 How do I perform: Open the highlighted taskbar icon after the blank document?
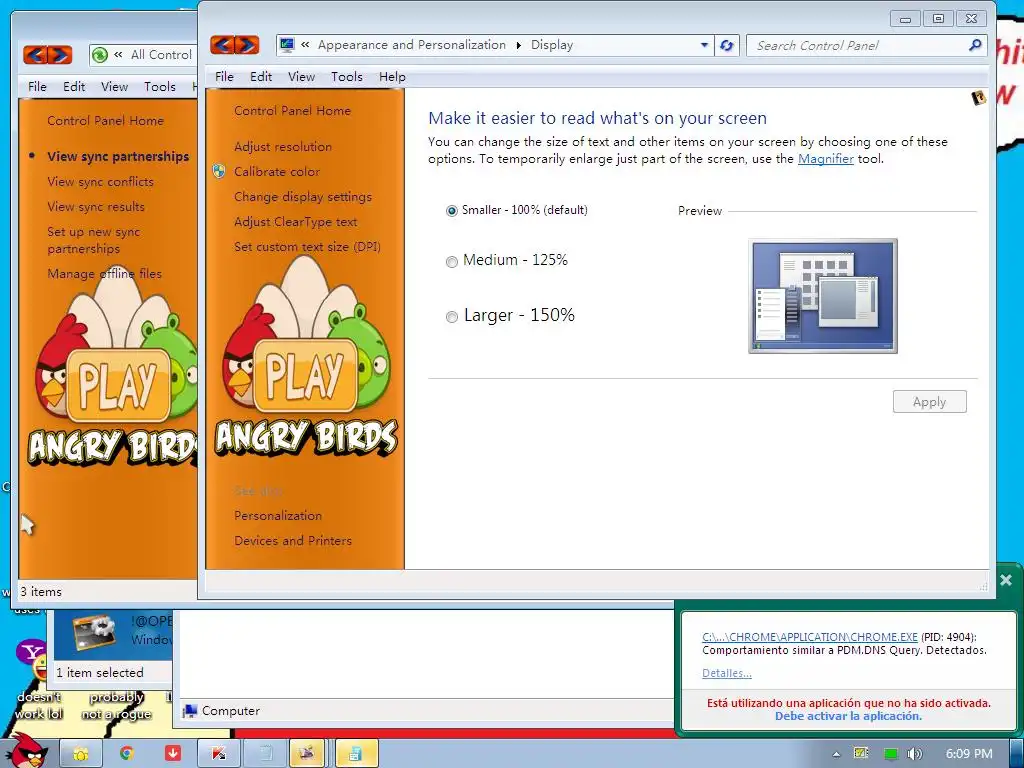coord(307,754)
